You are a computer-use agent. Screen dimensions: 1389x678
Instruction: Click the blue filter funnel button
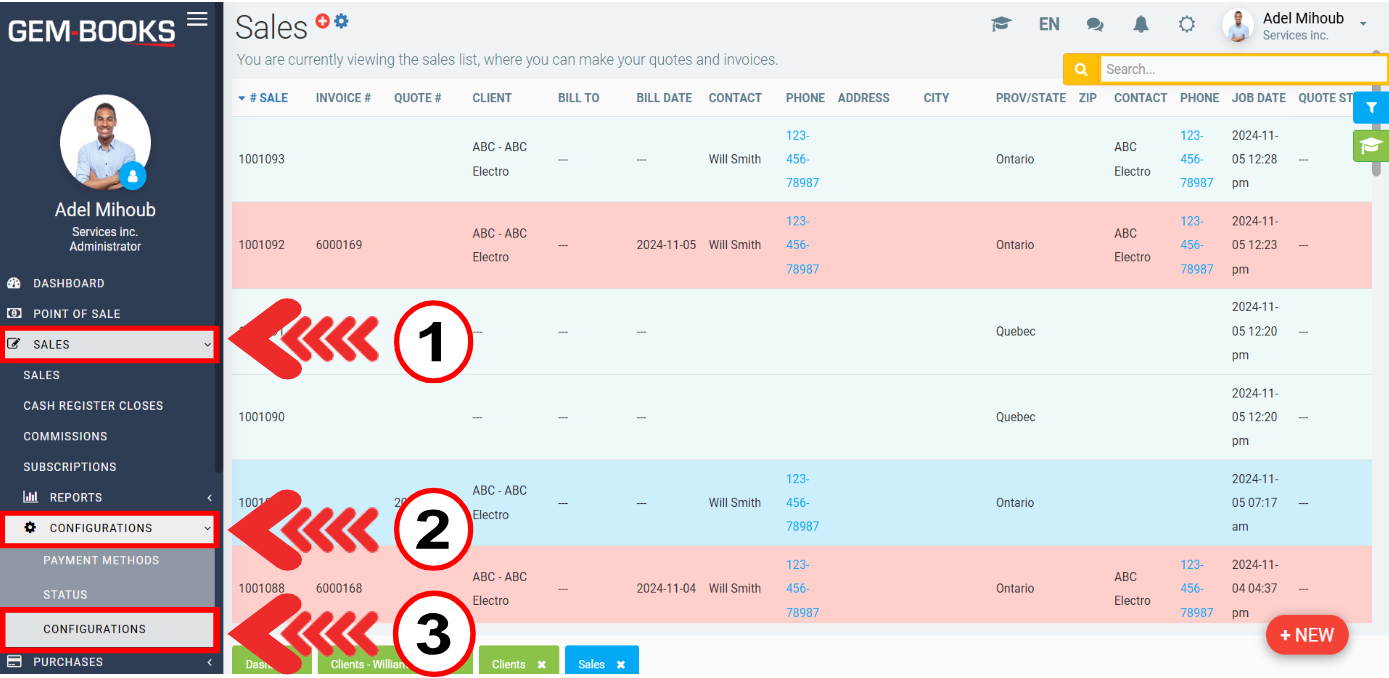coord(1371,108)
